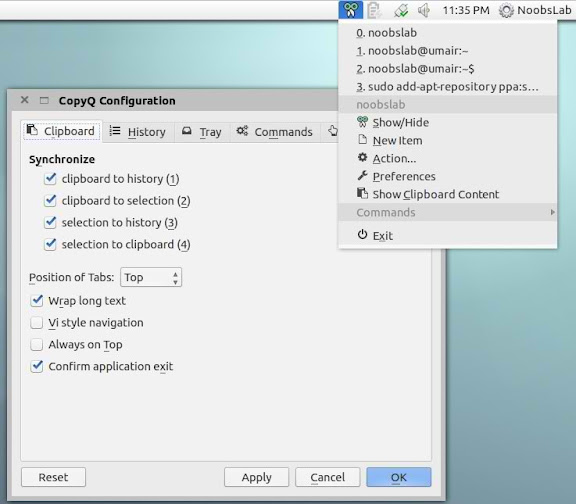
Task: Select tray item 0. noobslab
Action: [447, 33]
